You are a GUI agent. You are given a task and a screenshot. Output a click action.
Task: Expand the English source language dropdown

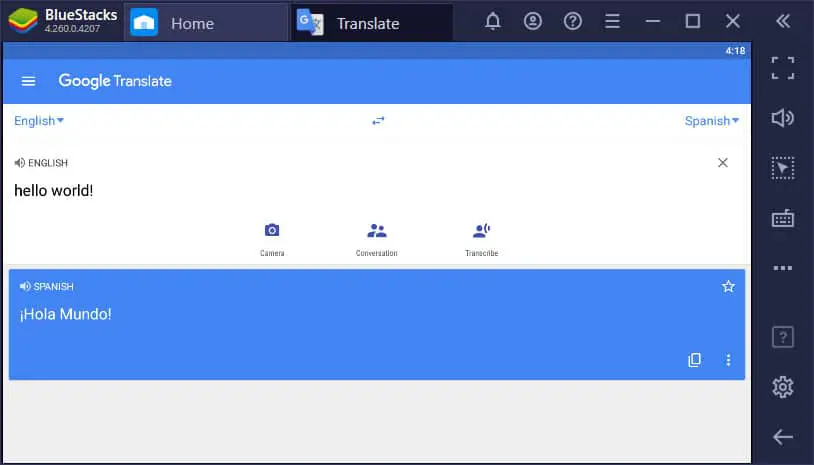[x=39, y=121]
